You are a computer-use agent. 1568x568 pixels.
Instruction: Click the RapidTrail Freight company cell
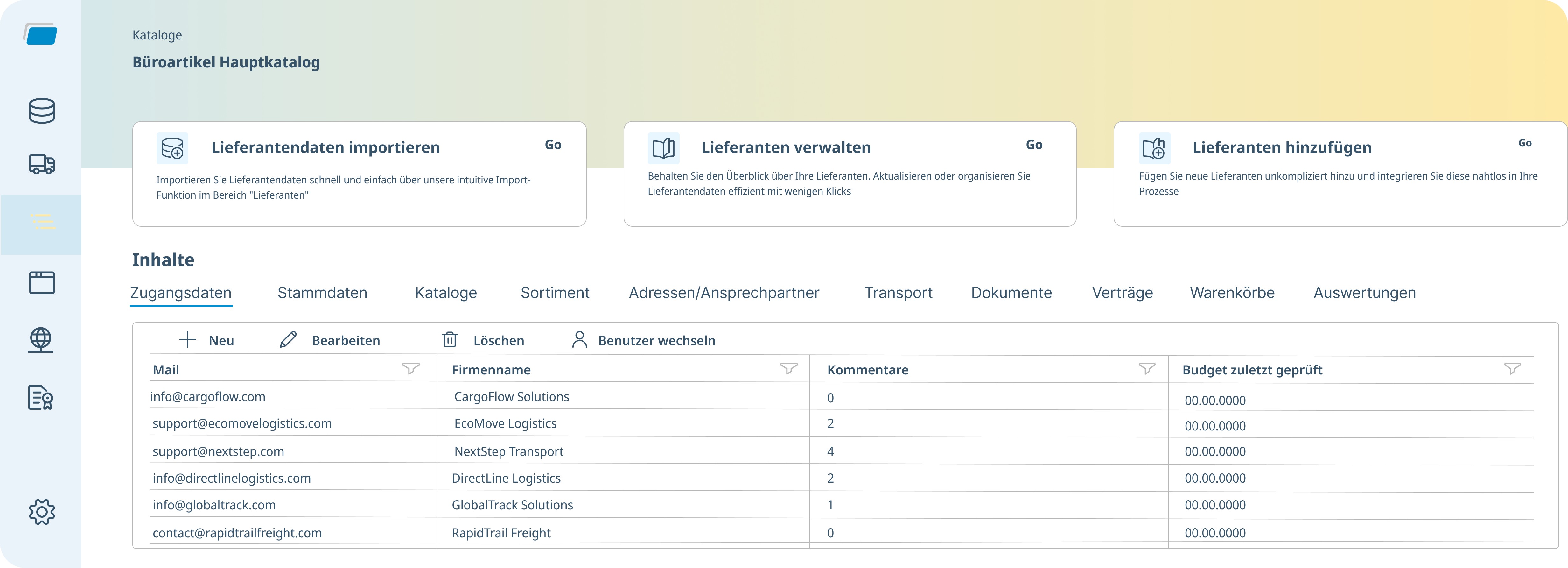tap(501, 533)
